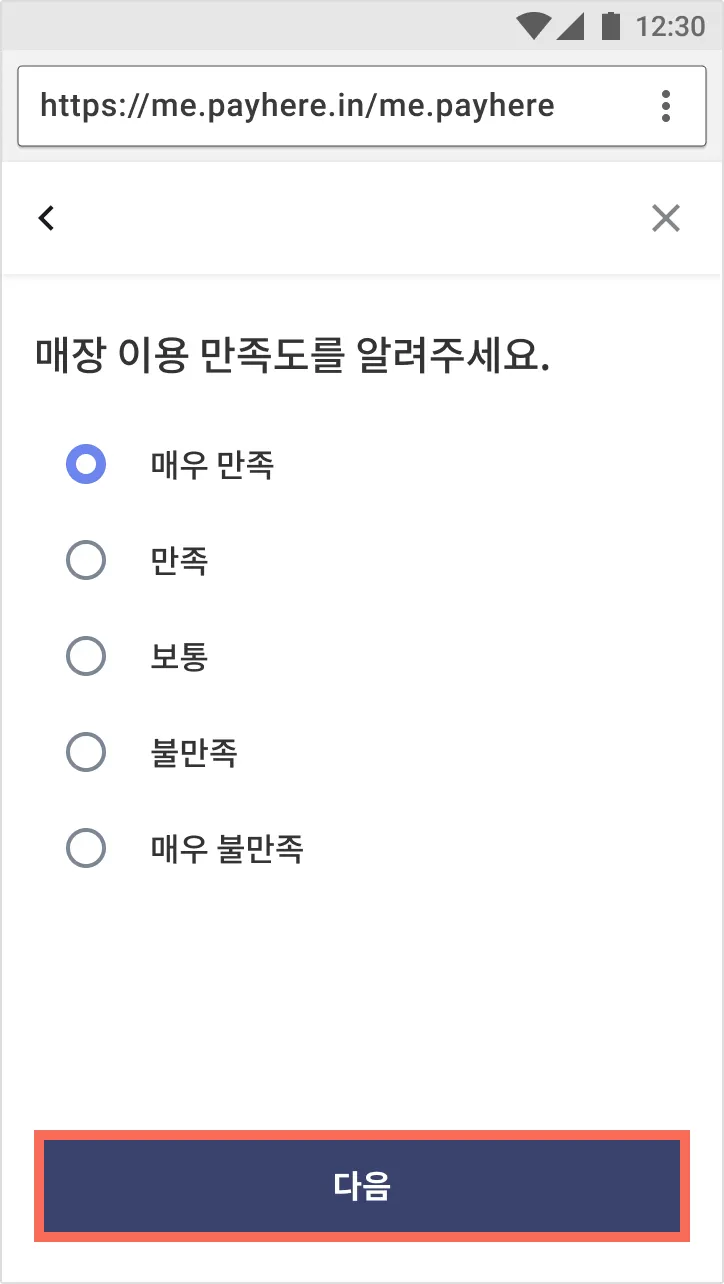Image resolution: width=724 pixels, height=1284 pixels.
Task: Select the 만족 radio button
Action: point(86,561)
